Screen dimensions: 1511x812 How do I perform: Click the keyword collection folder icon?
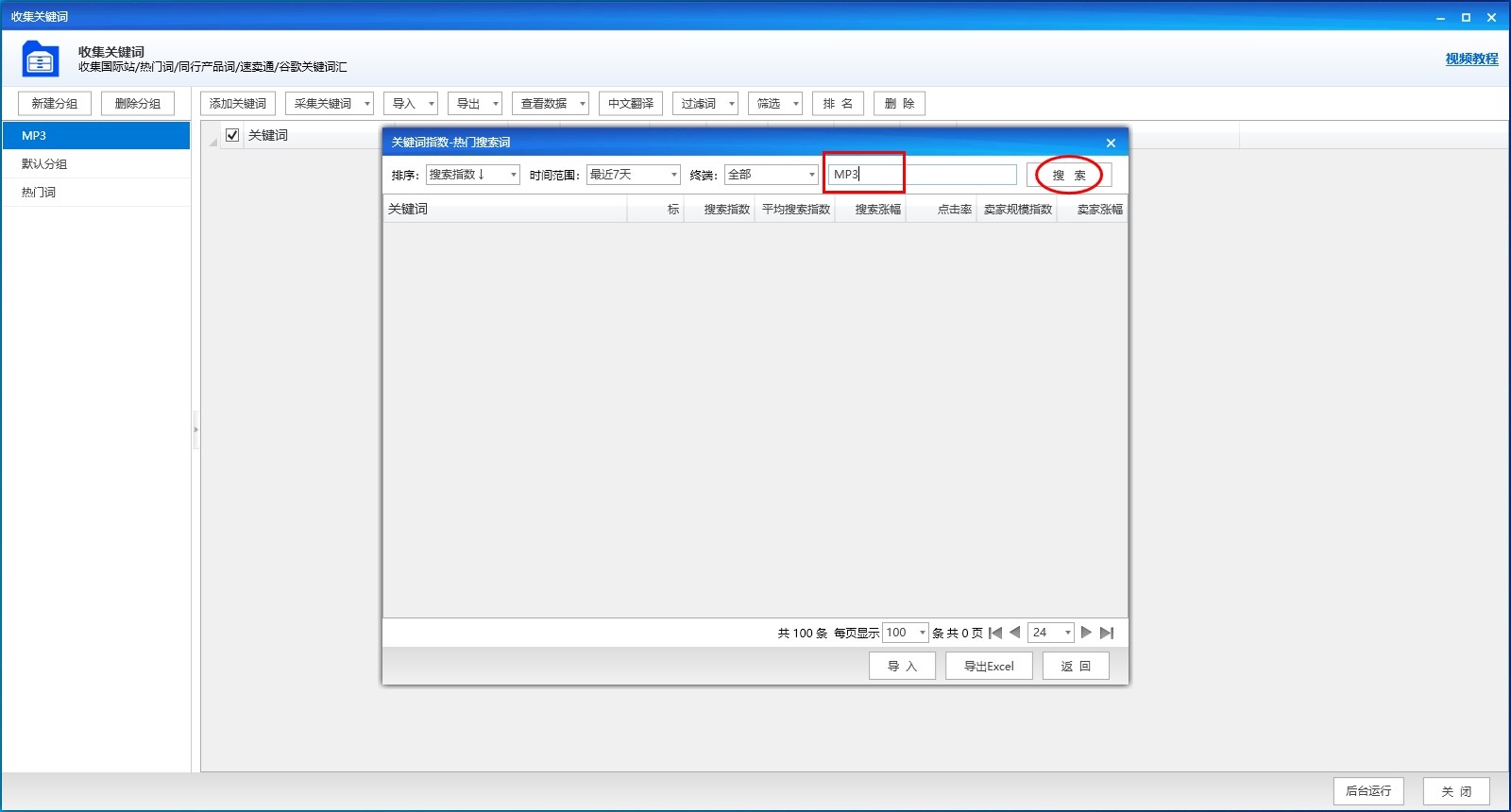[41, 59]
